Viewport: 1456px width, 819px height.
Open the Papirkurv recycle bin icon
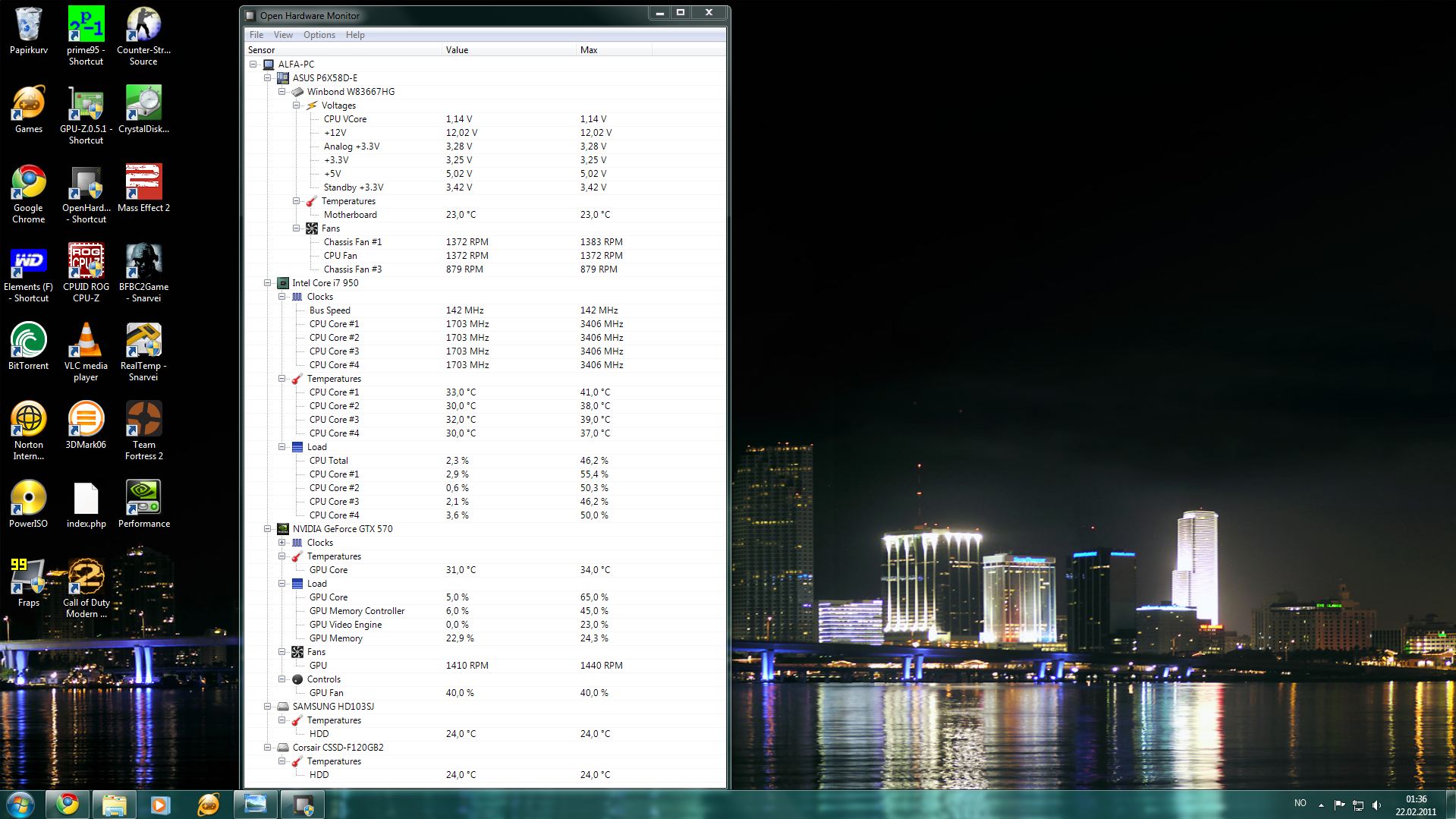29,30
